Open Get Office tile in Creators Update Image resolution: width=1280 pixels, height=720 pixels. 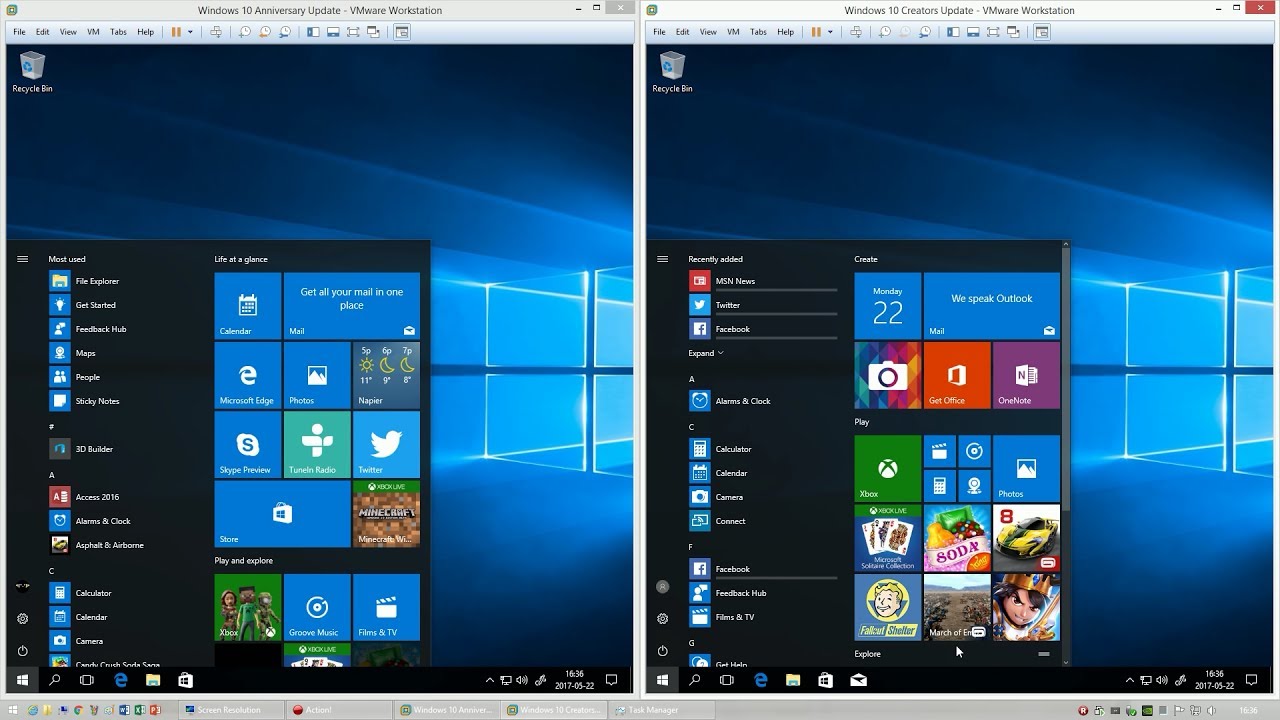(x=957, y=375)
